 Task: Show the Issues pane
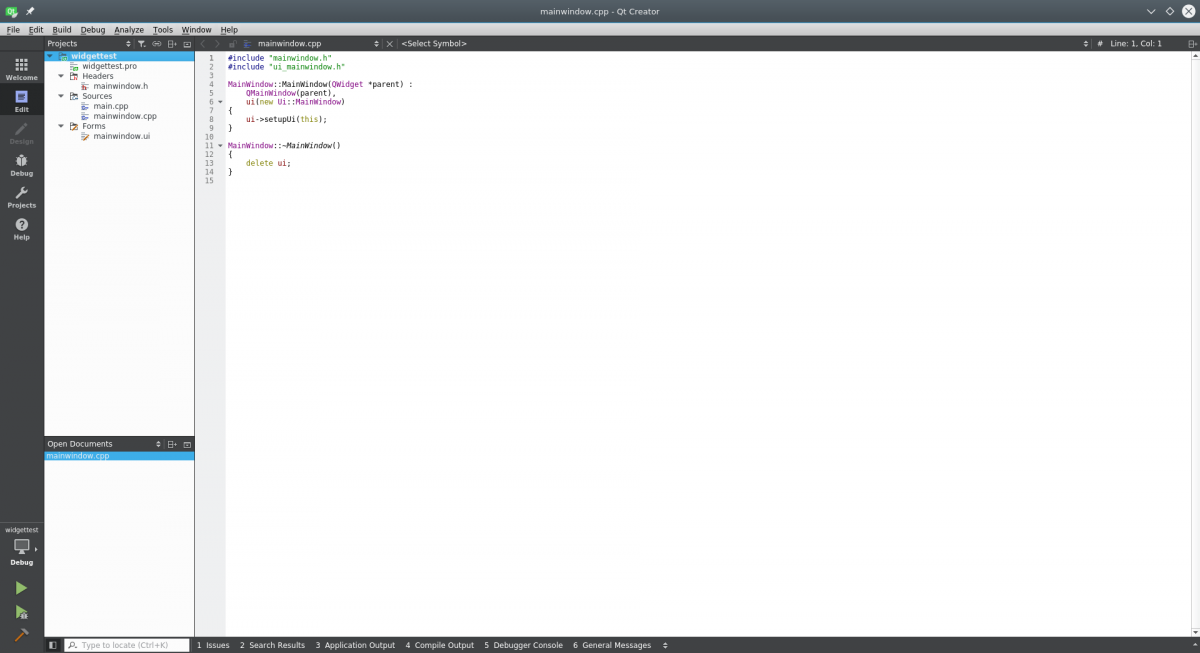(x=213, y=645)
